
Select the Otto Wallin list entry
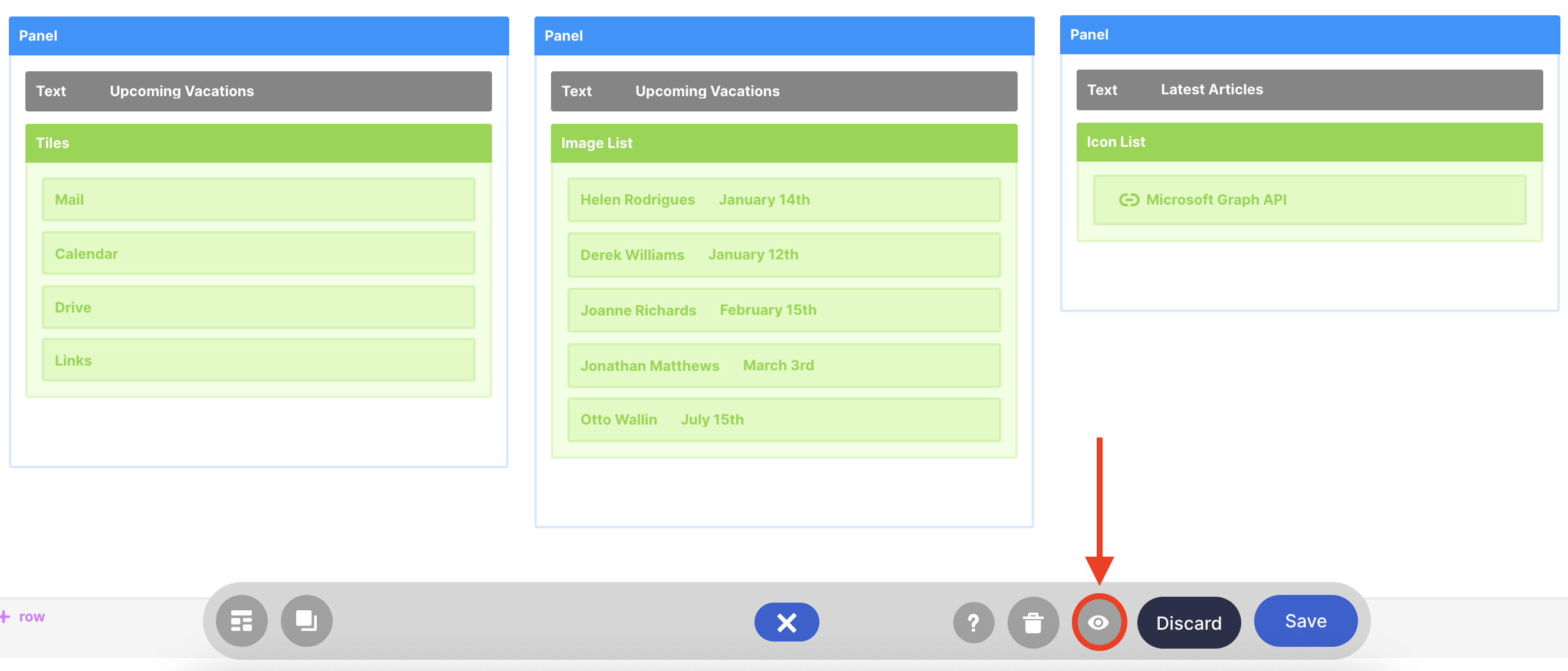[x=783, y=419]
